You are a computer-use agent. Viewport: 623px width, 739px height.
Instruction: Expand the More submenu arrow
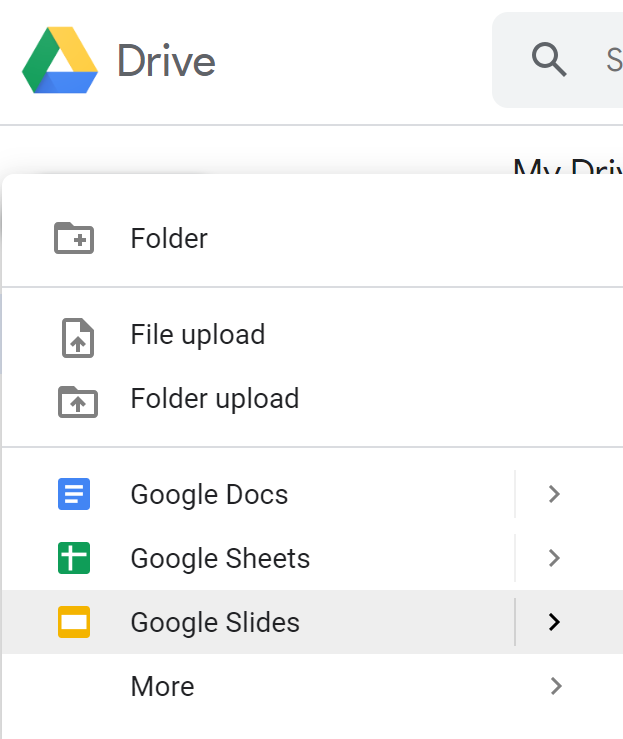point(555,686)
